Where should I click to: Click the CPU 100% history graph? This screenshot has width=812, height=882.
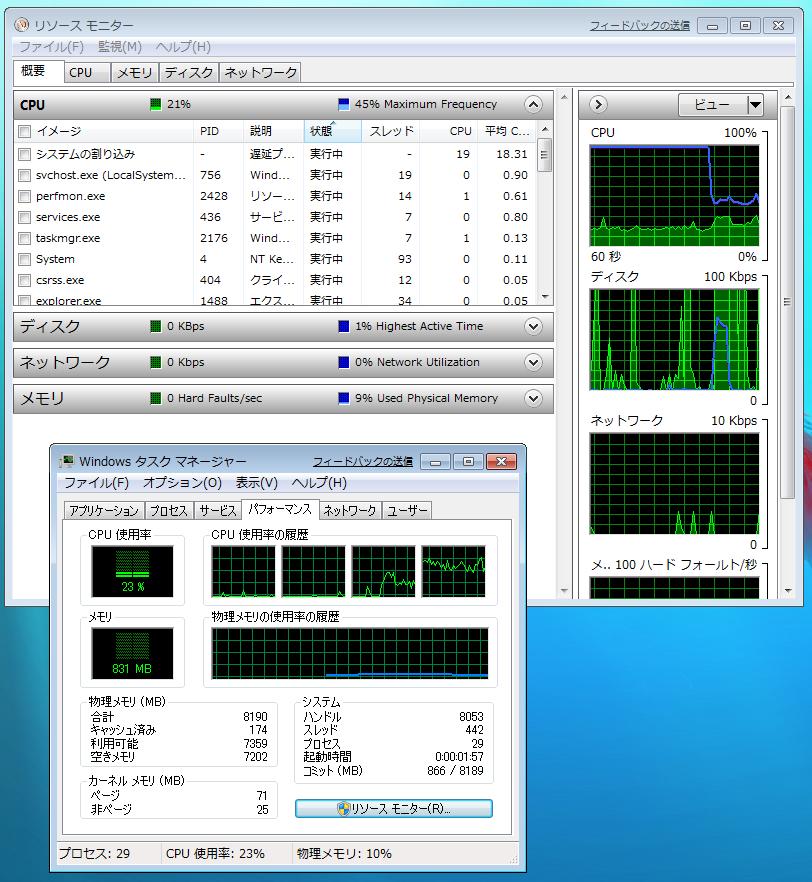(x=674, y=196)
